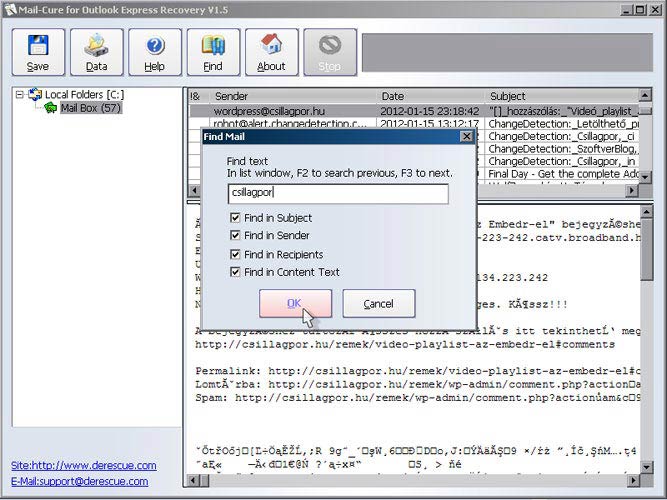Click the application icon in title bar
The image size is (667, 500).
point(10,9)
